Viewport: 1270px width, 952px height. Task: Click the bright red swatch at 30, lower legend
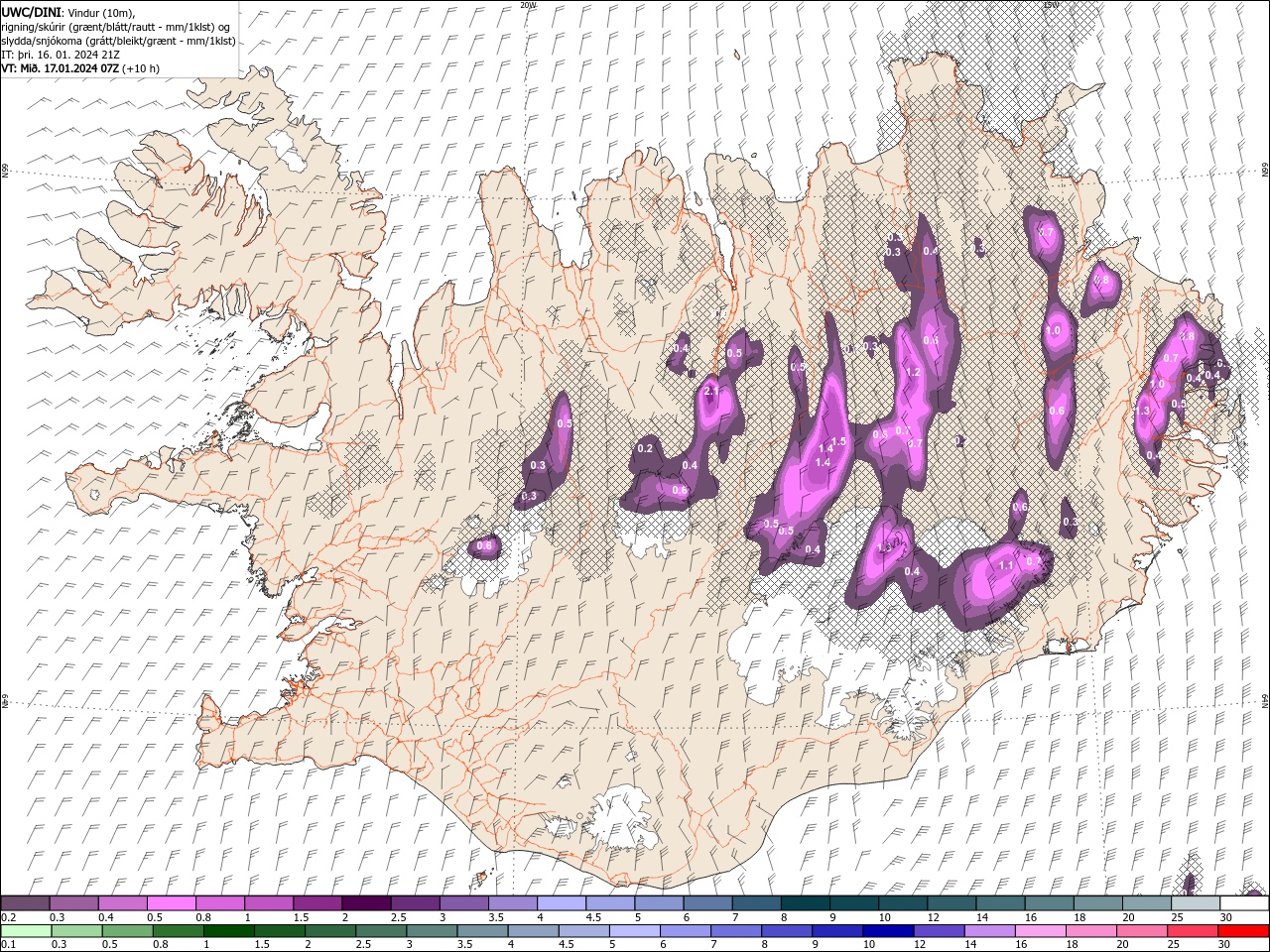click(x=1243, y=931)
